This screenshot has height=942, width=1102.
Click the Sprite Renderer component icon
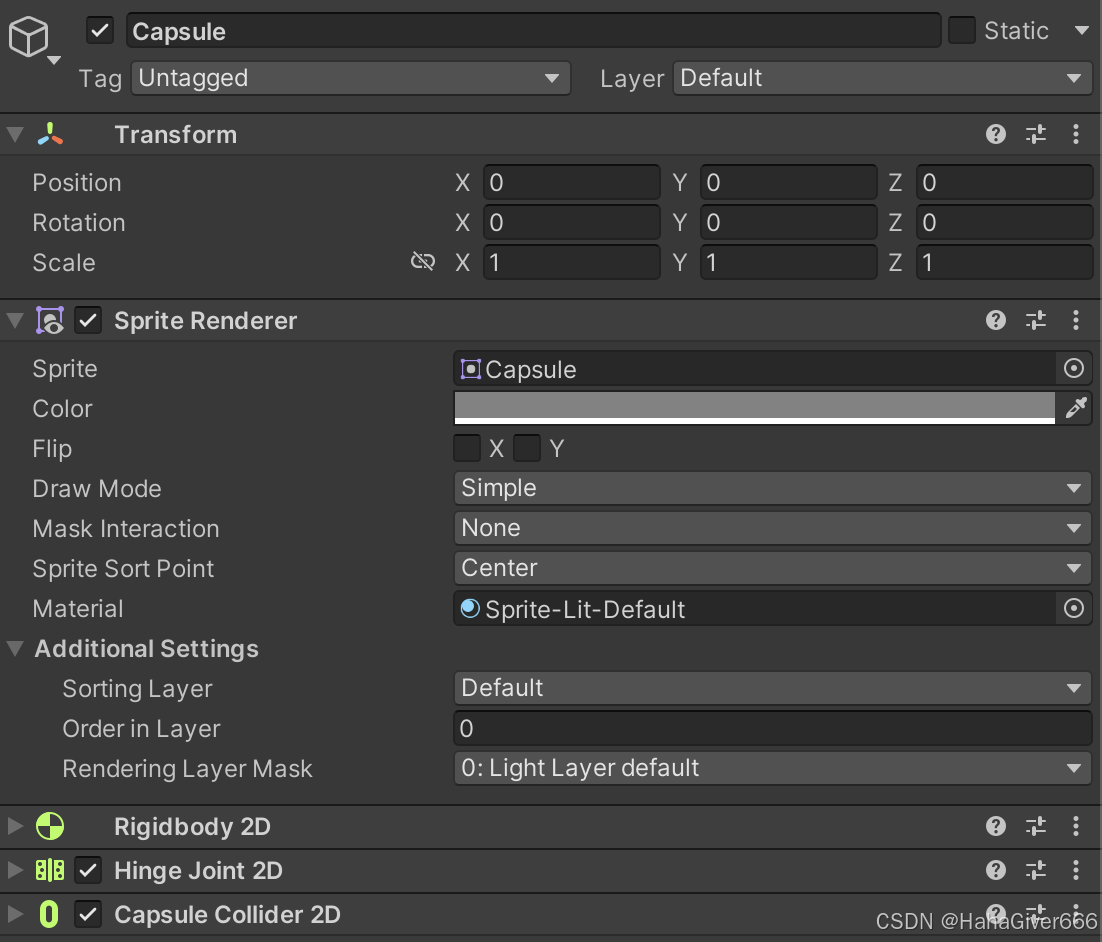tap(50, 320)
